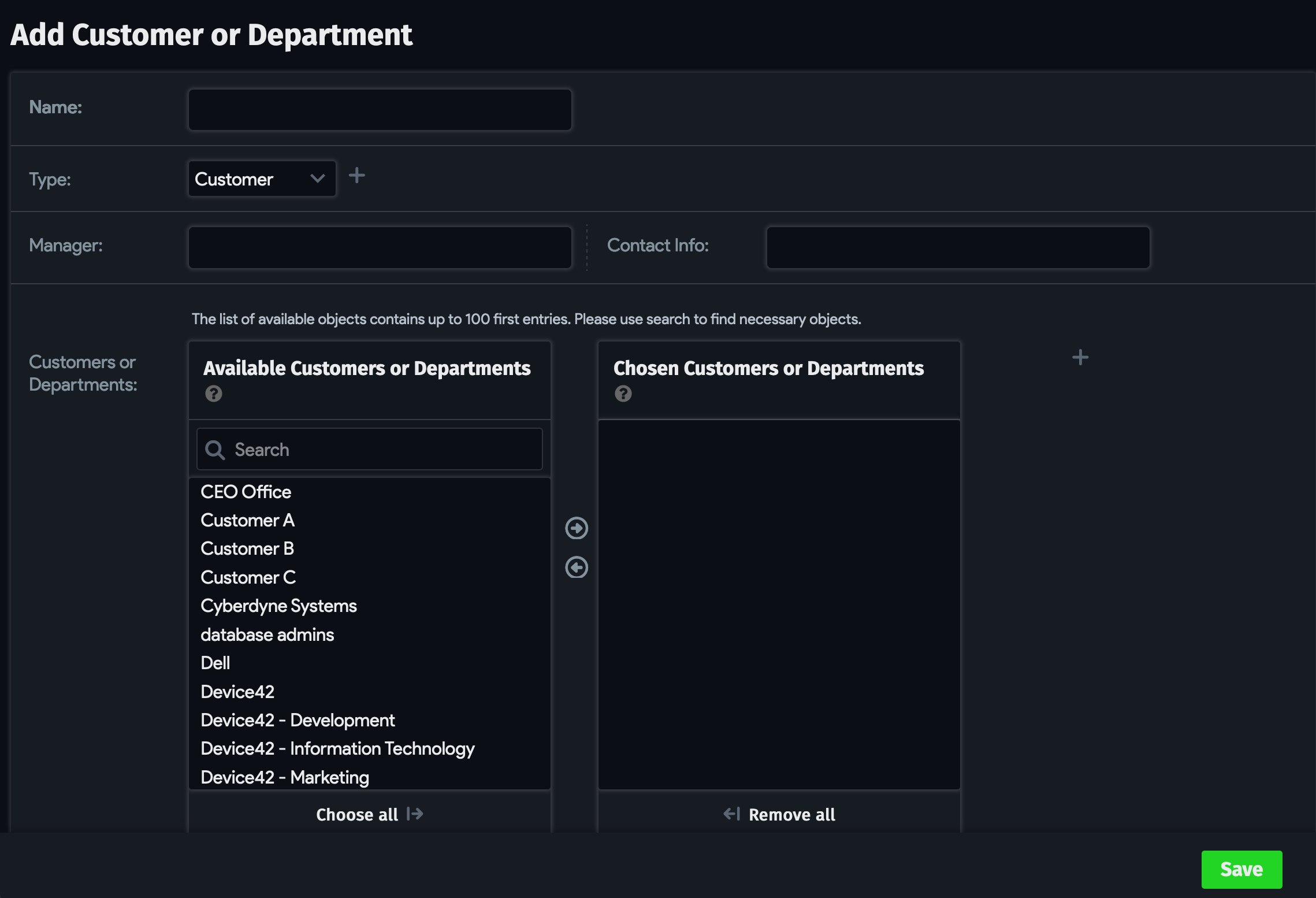Image resolution: width=1316 pixels, height=898 pixels.
Task: Expand the Customer type selector chevron
Action: [317, 179]
